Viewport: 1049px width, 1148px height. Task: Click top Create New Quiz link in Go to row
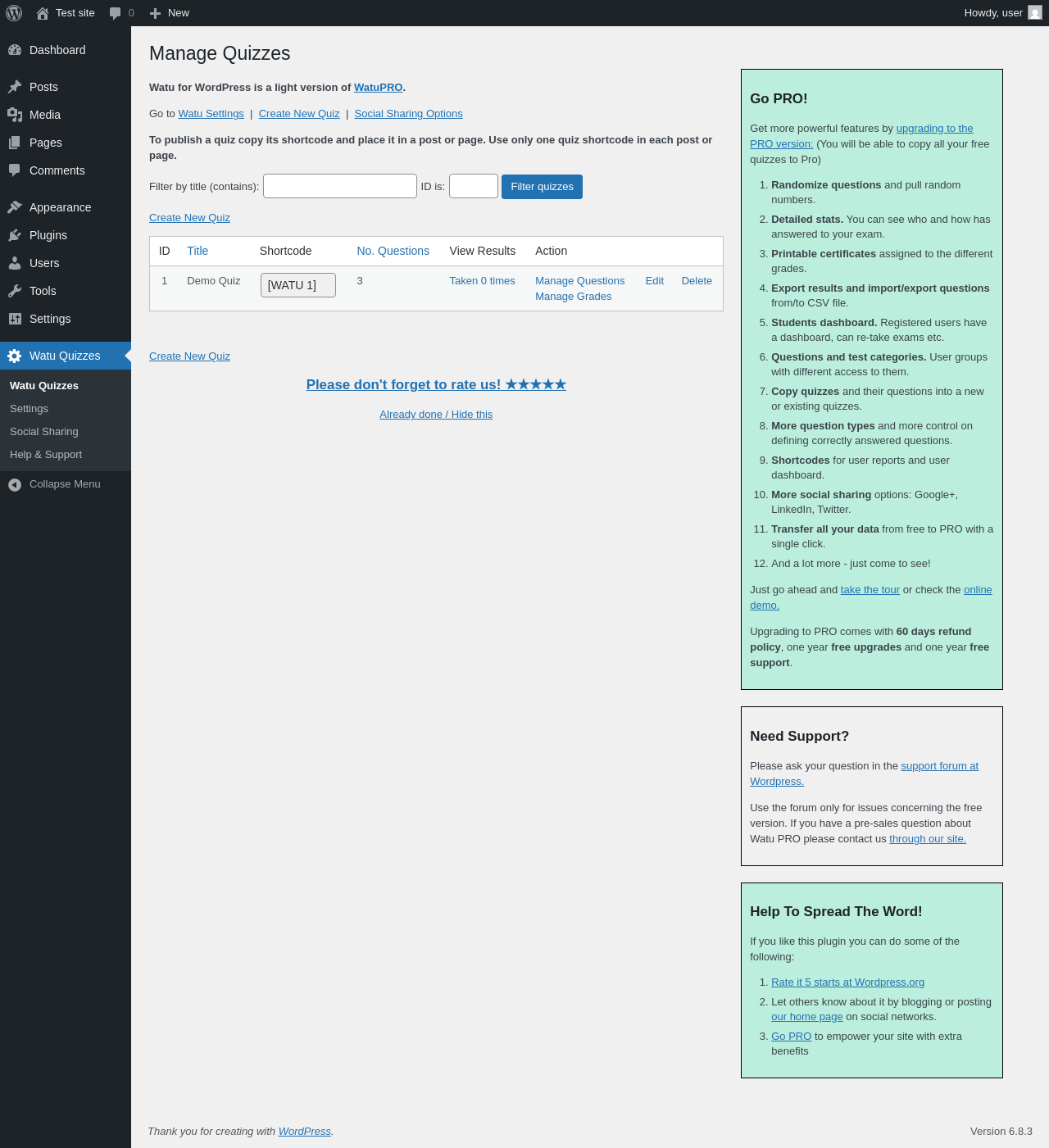coord(299,114)
